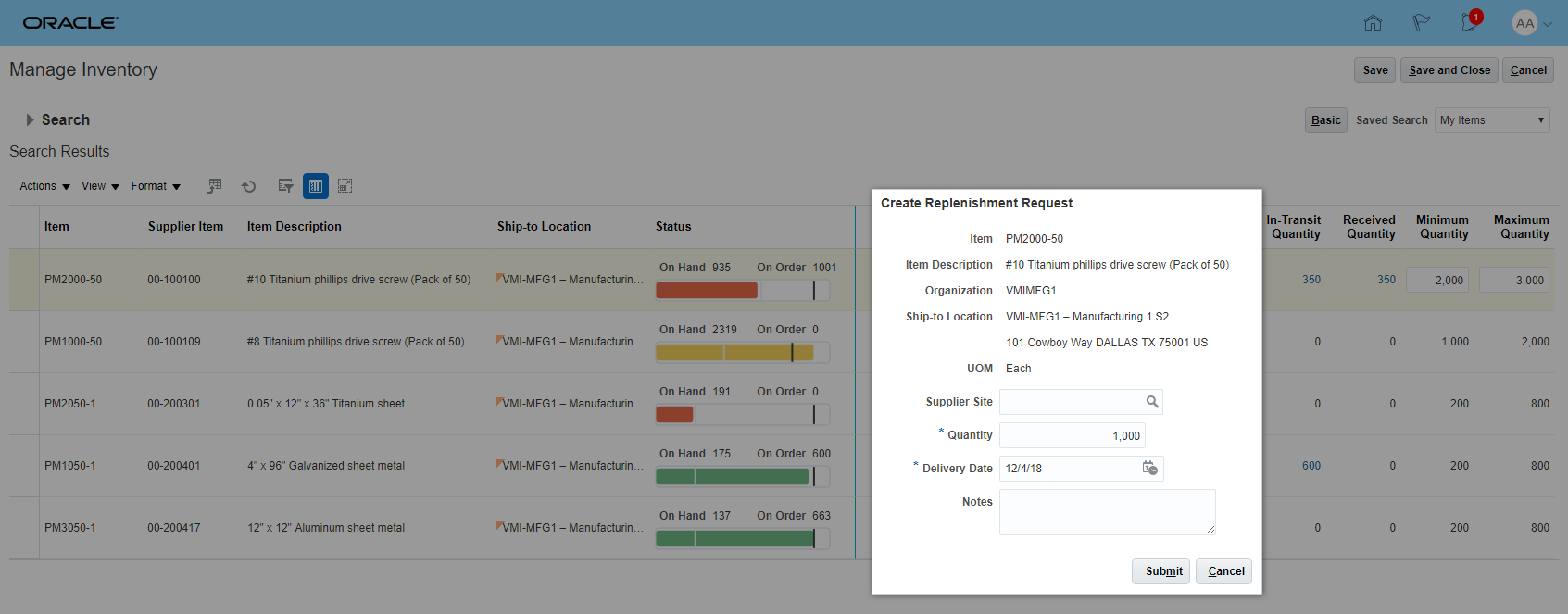Click the Refresh table icon

click(x=249, y=186)
